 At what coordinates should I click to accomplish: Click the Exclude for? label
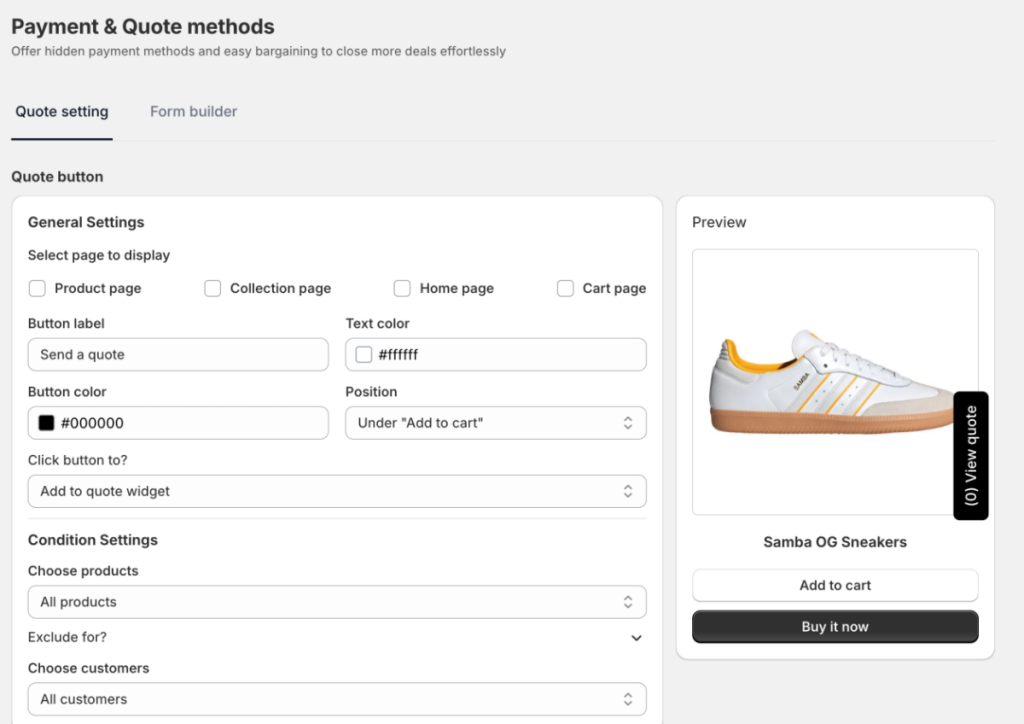[x=67, y=637]
